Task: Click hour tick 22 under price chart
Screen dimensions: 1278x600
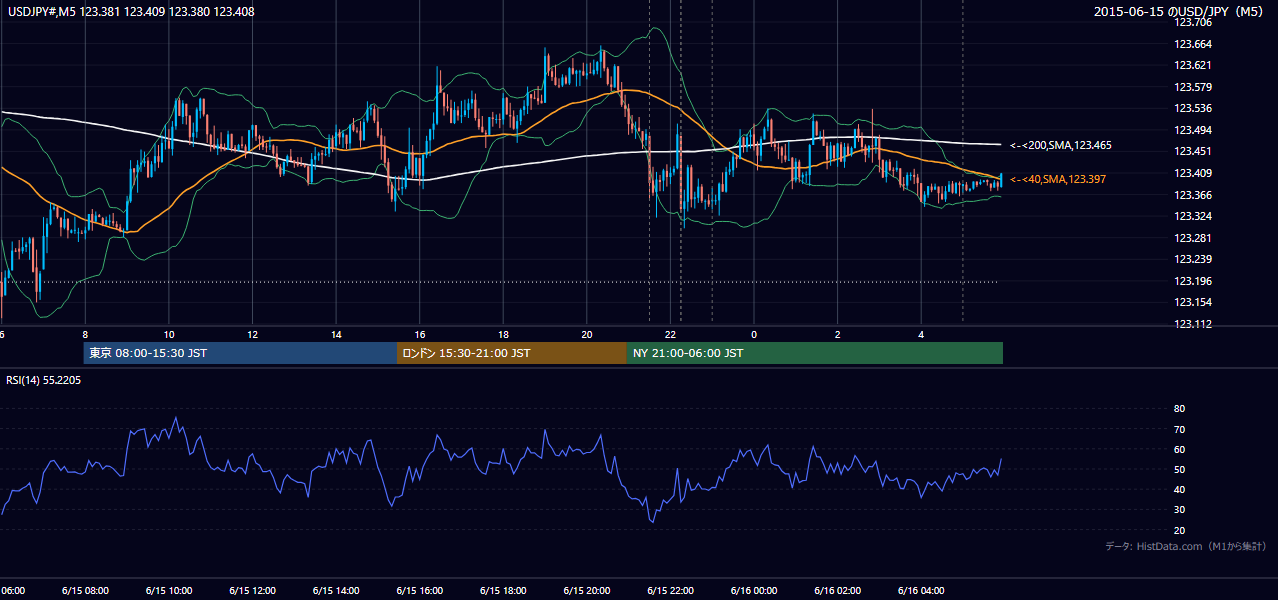Action: (x=671, y=334)
